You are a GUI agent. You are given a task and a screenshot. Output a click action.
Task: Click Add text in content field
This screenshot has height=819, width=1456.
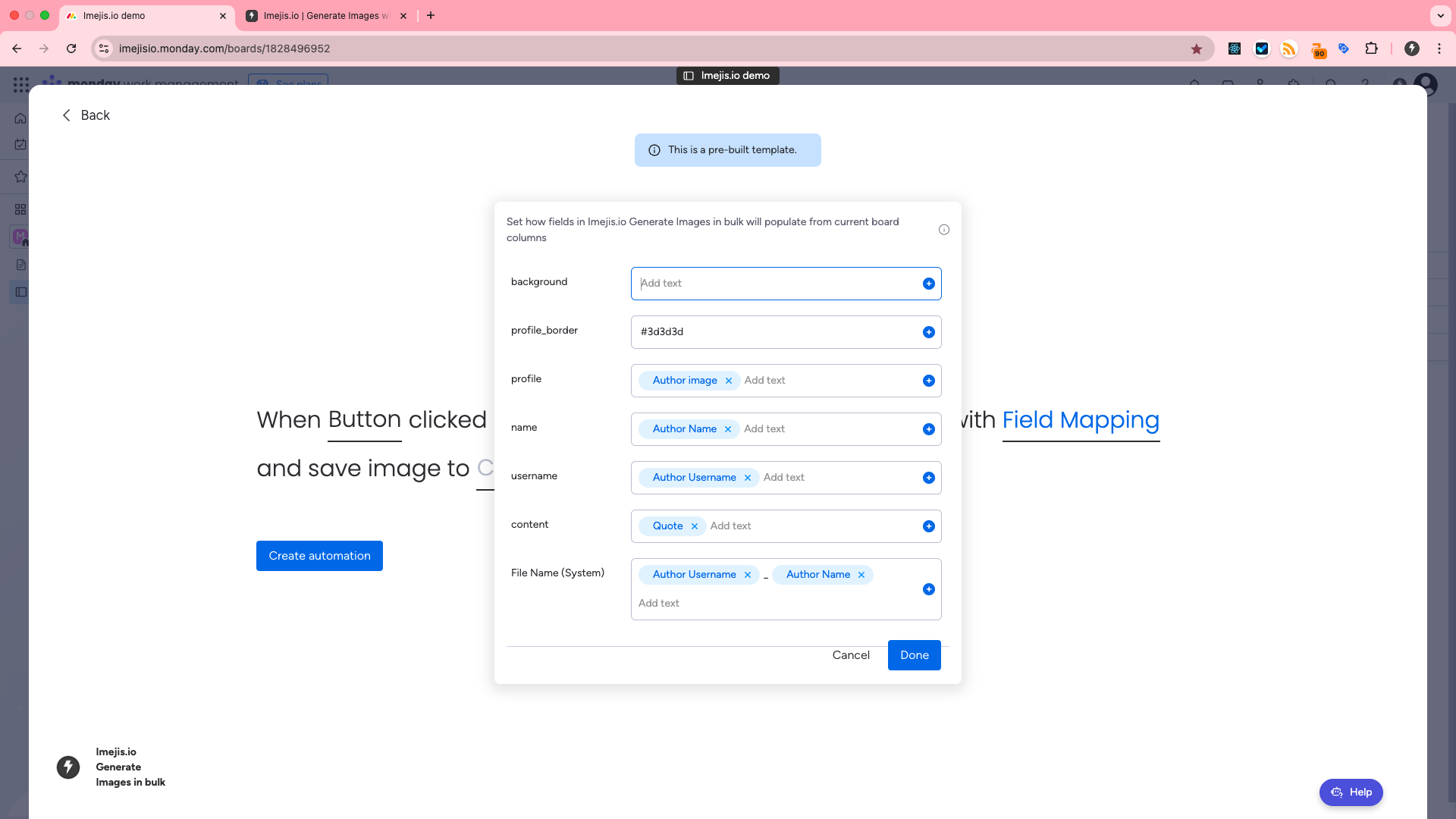pos(731,526)
